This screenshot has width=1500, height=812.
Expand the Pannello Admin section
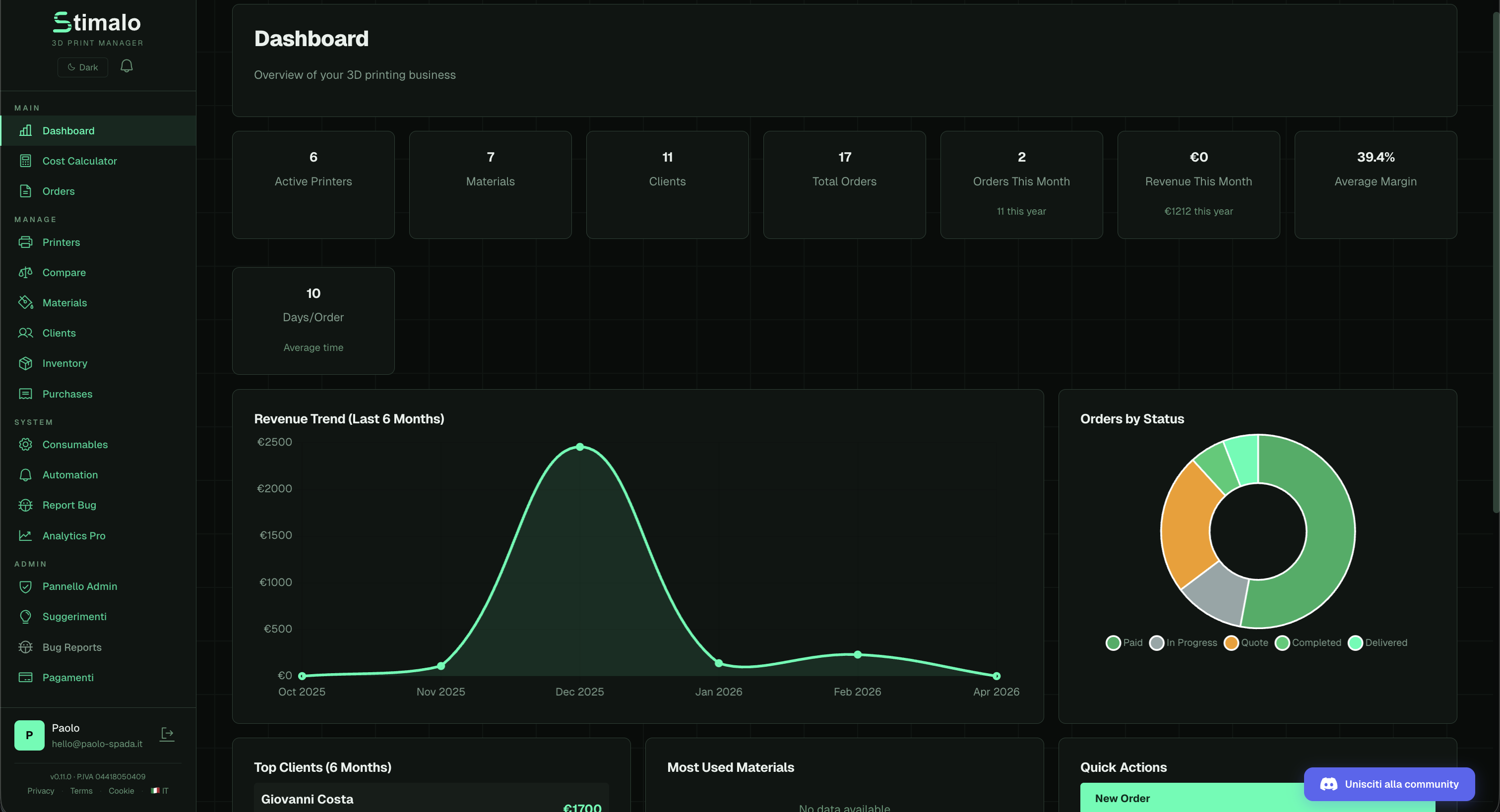click(x=80, y=586)
